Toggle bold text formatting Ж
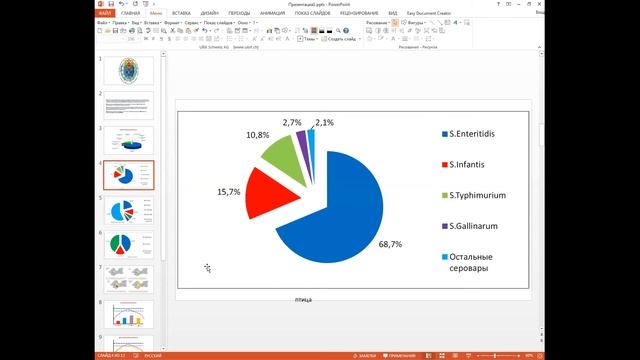Screen dimensions: 640x360 point(146,39)
